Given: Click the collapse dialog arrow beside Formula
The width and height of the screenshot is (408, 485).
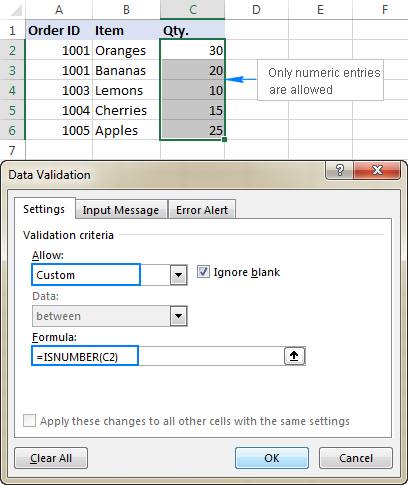Looking at the screenshot, I should (294, 356).
